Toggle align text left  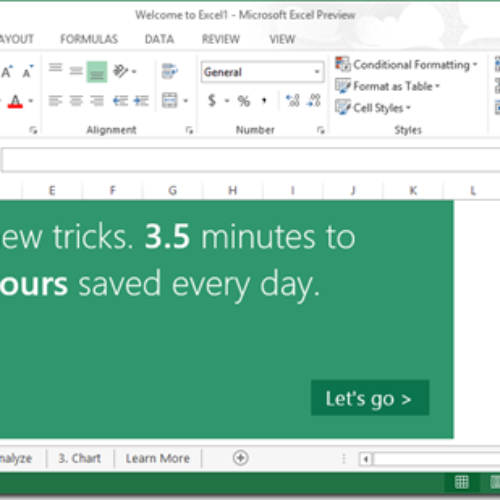click(55, 100)
